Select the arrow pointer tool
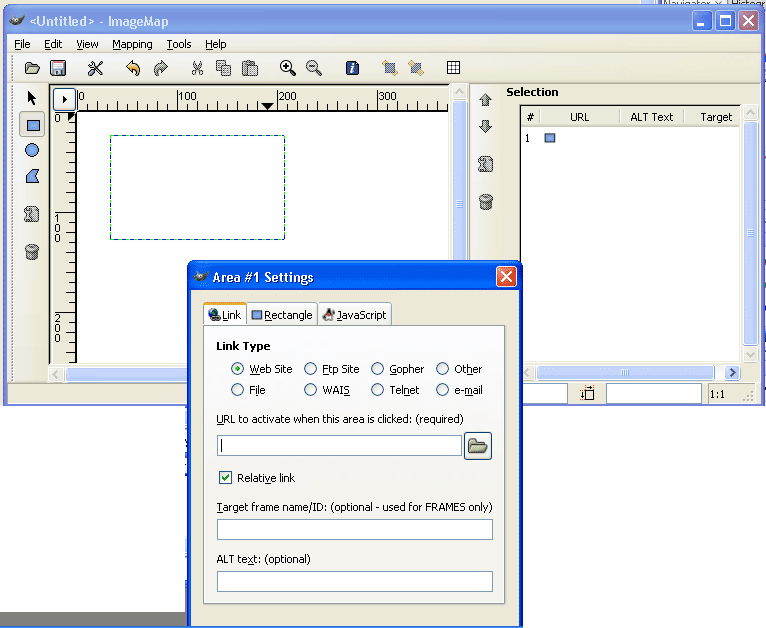This screenshot has height=628, width=766. click(x=32, y=98)
